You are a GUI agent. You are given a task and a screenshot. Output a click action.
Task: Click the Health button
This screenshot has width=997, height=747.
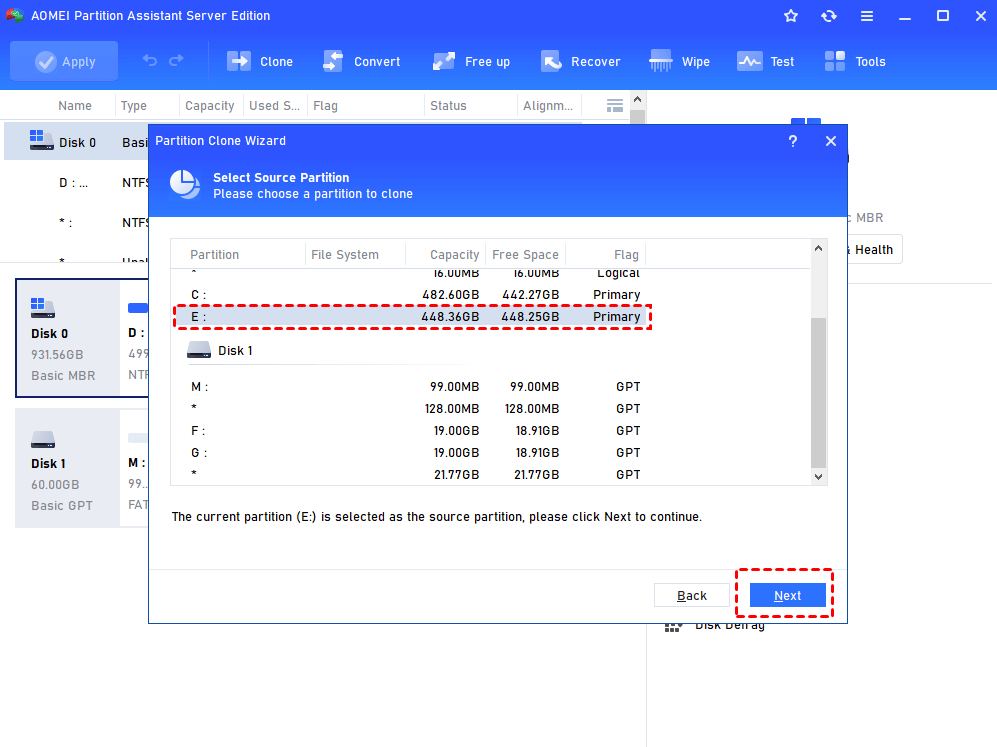(x=874, y=250)
